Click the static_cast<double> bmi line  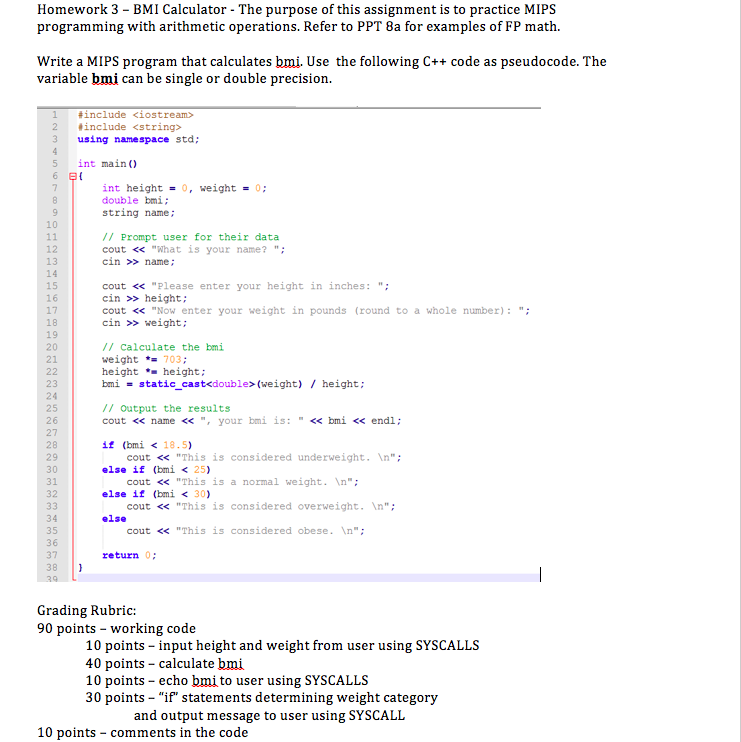(233, 384)
